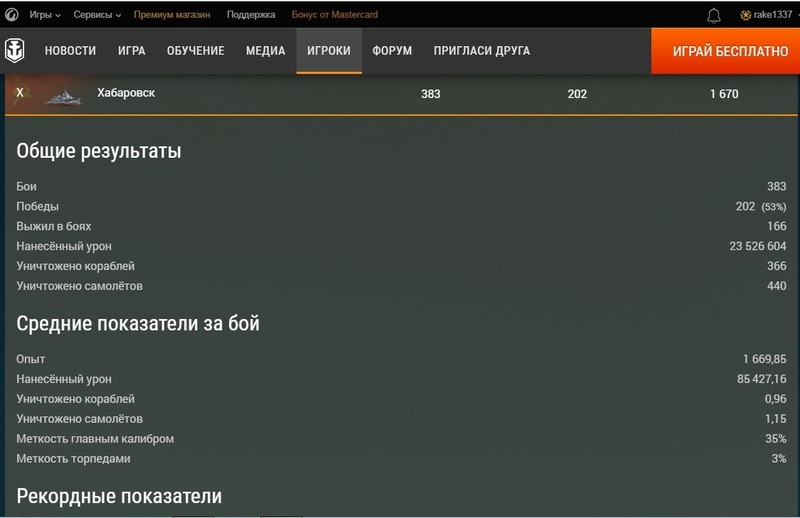
Task: Select the Обучение menu item
Action: [195, 51]
